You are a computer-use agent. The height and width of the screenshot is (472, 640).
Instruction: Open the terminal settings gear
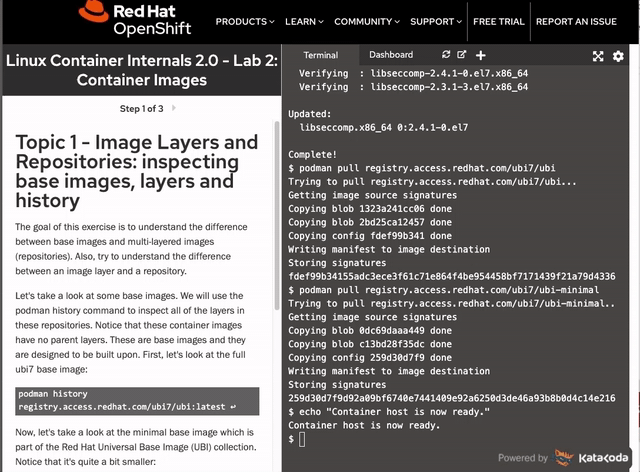point(618,56)
